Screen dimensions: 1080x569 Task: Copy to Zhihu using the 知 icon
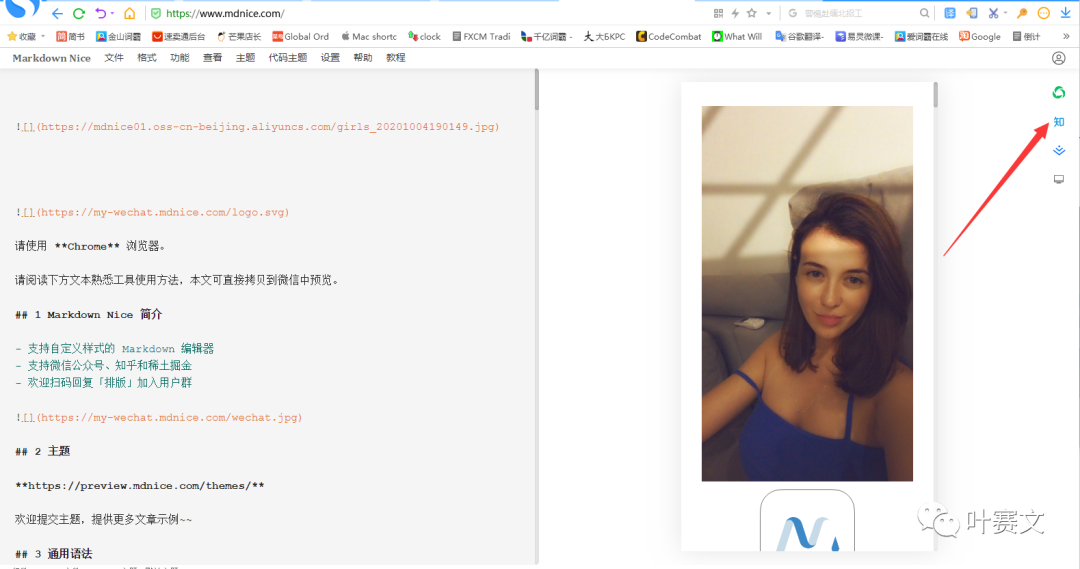coord(1059,122)
